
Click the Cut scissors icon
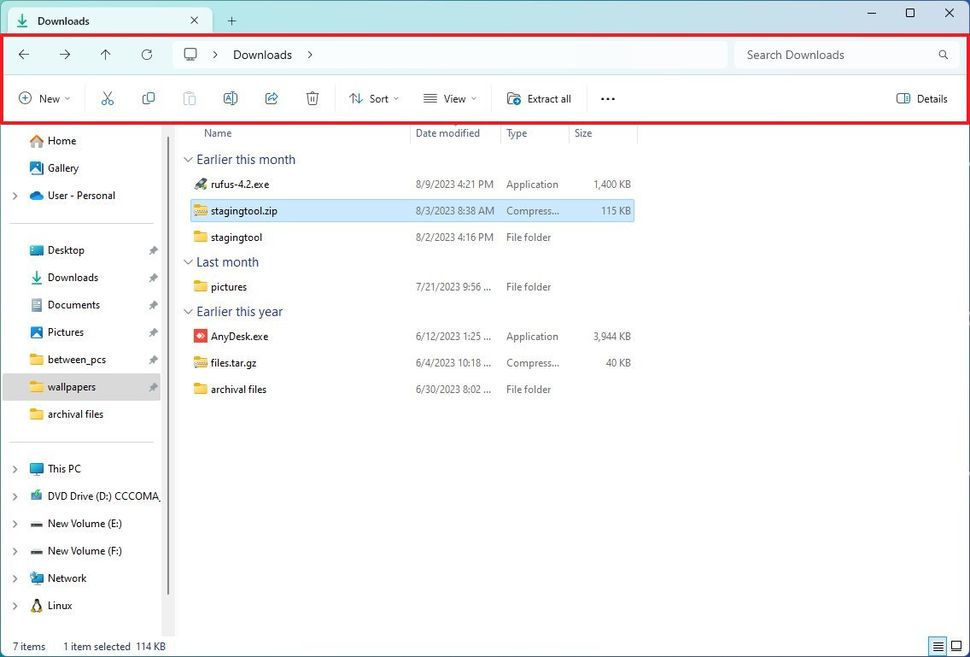(108, 98)
